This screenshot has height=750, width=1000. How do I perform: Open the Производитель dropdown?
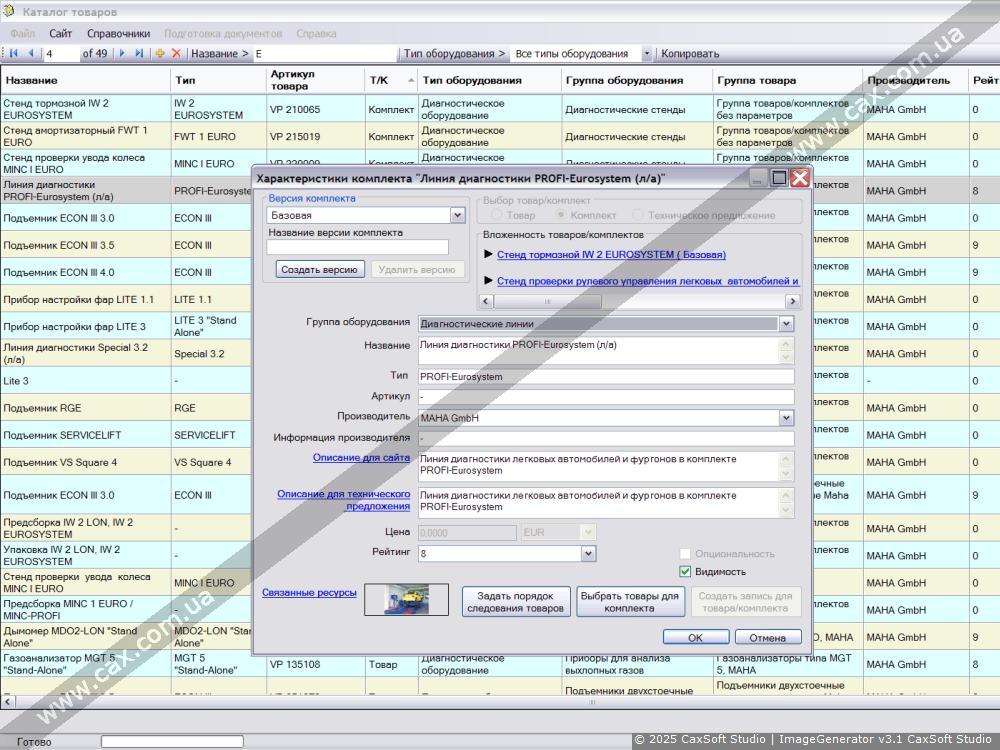click(786, 418)
